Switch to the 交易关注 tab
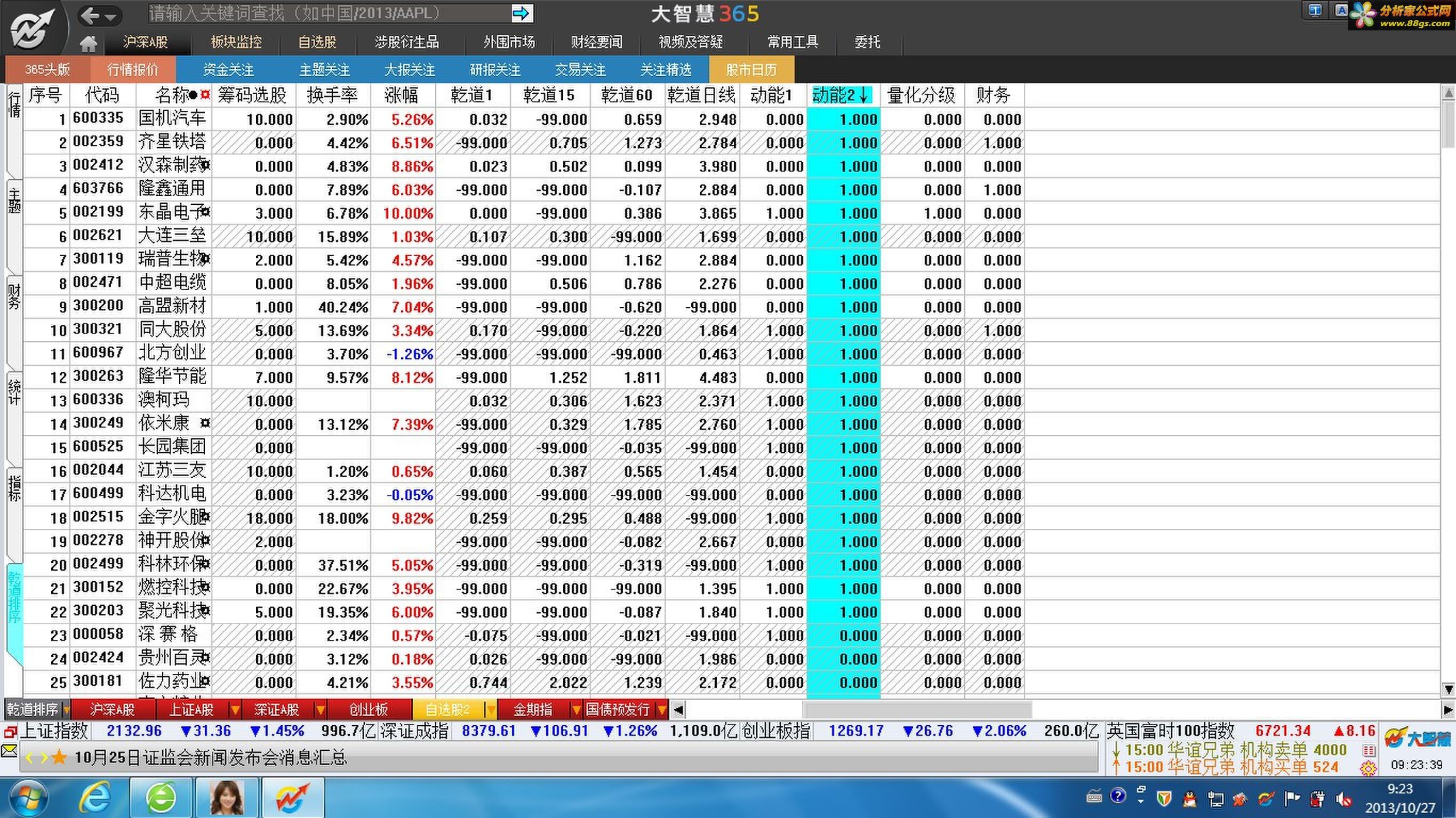The image size is (1456, 818). pos(580,69)
